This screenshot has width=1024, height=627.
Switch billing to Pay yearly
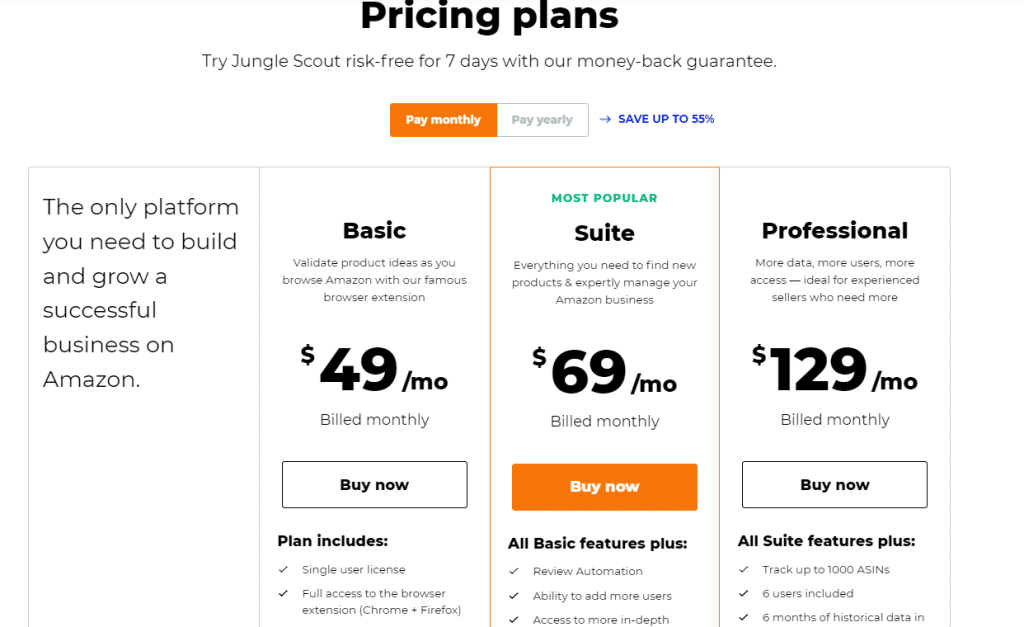(x=542, y=120)
